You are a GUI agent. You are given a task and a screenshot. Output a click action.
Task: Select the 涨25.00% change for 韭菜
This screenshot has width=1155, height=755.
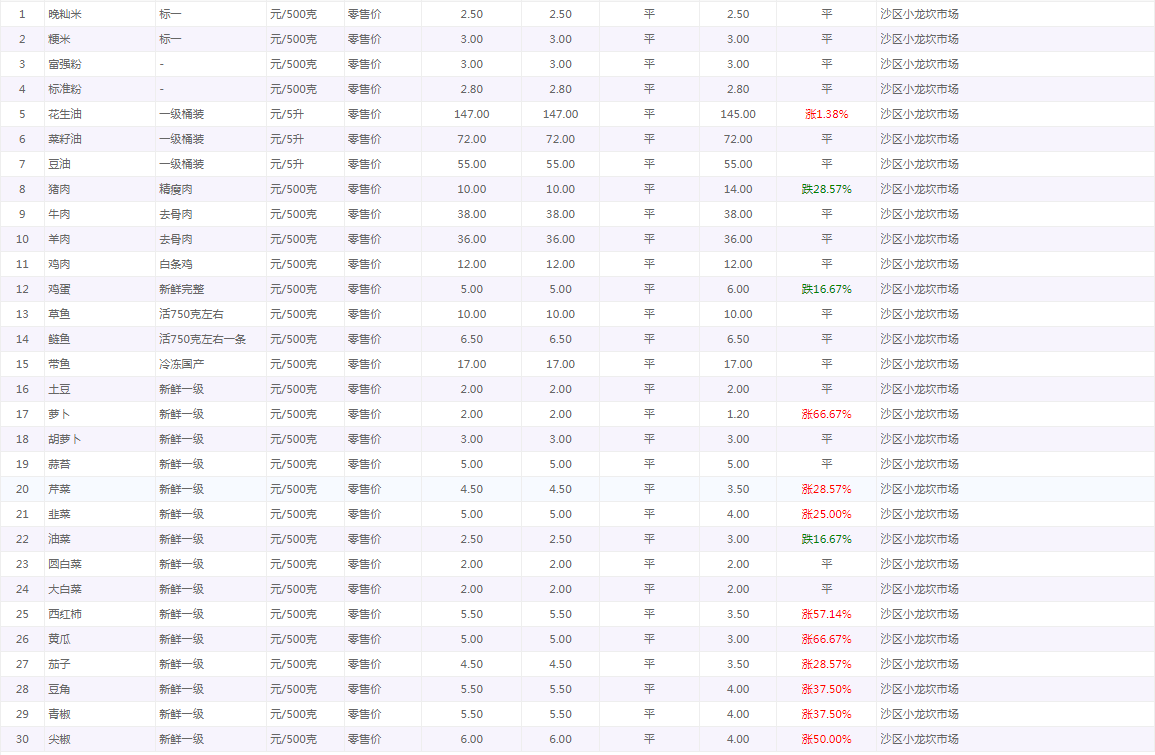(826, 514)
